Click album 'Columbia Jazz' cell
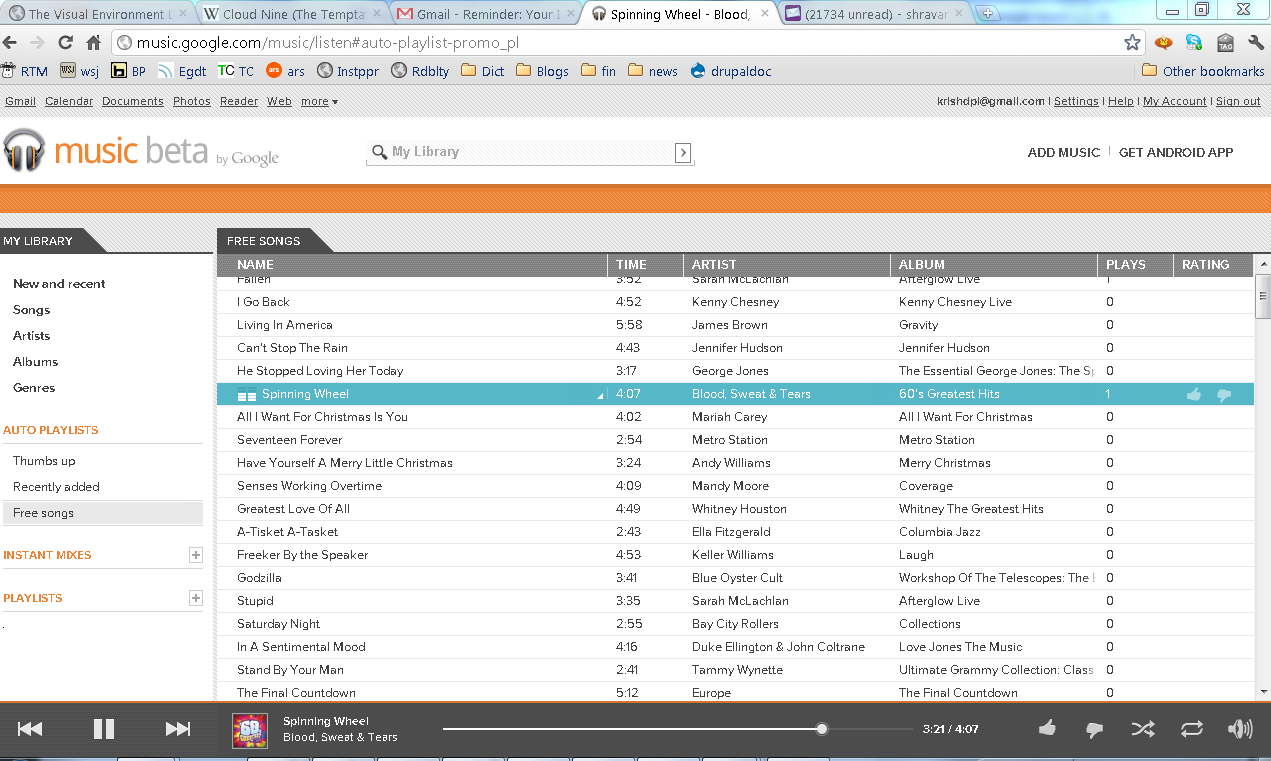 click(x=940, y=532)
